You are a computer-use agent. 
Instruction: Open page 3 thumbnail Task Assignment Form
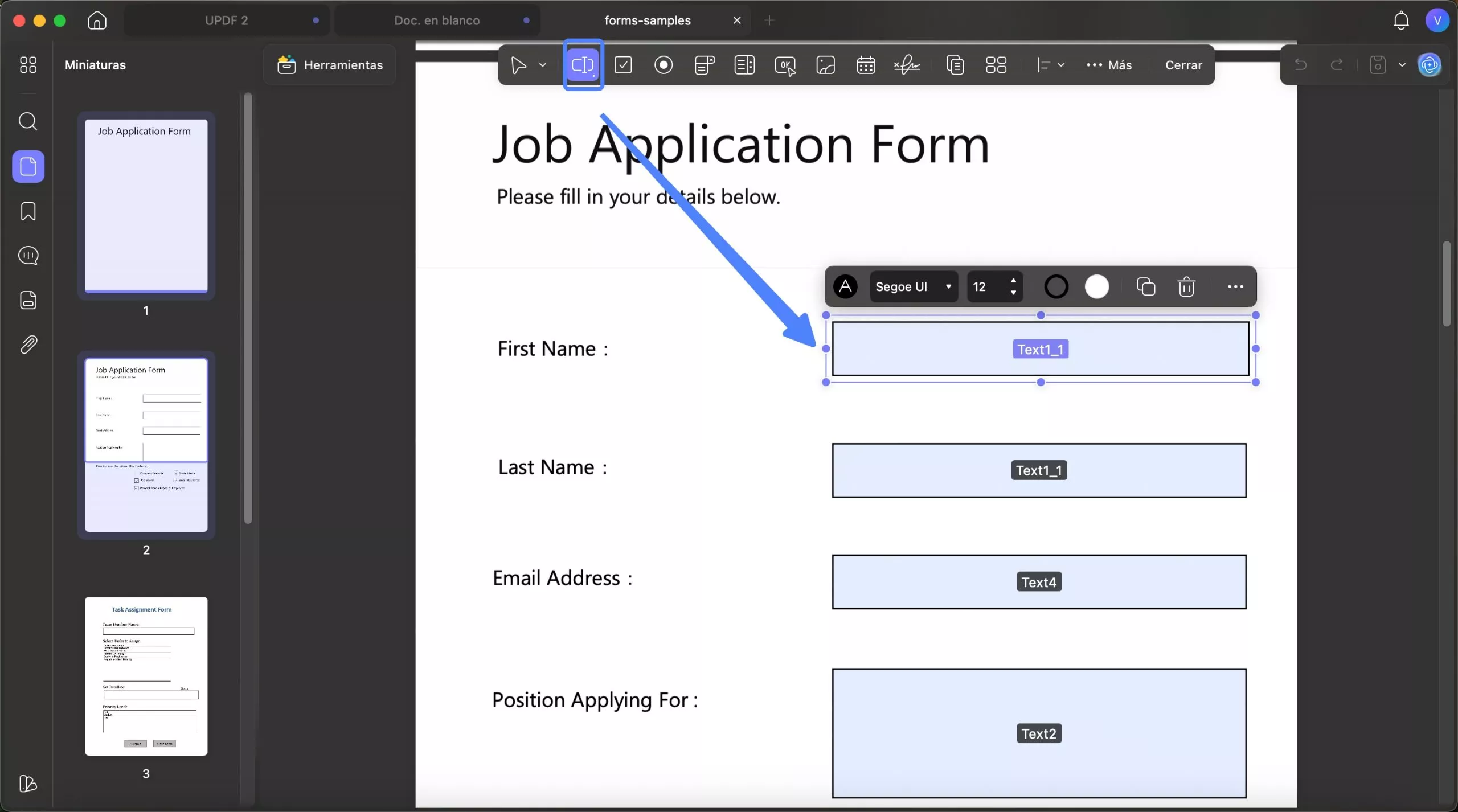pyautogui.click(x=146, y=676)
